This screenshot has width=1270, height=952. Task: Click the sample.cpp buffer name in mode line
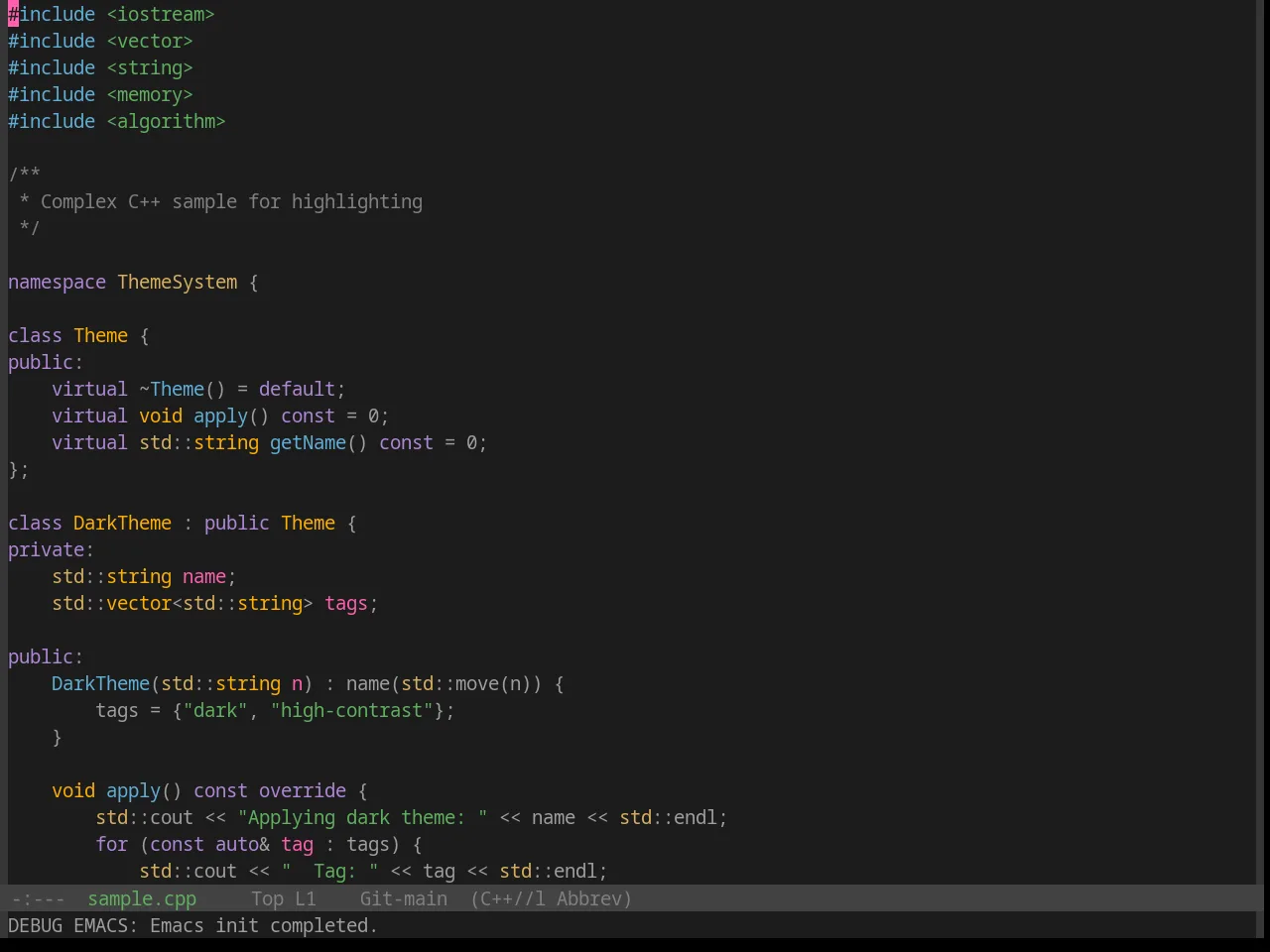pos(142,898)
